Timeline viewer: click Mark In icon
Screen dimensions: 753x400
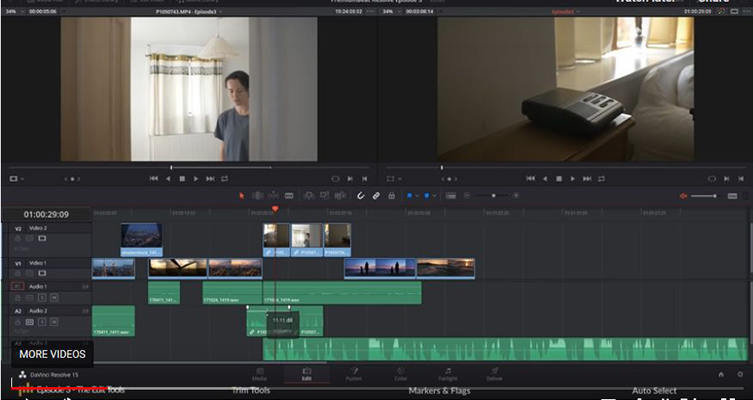727,179
